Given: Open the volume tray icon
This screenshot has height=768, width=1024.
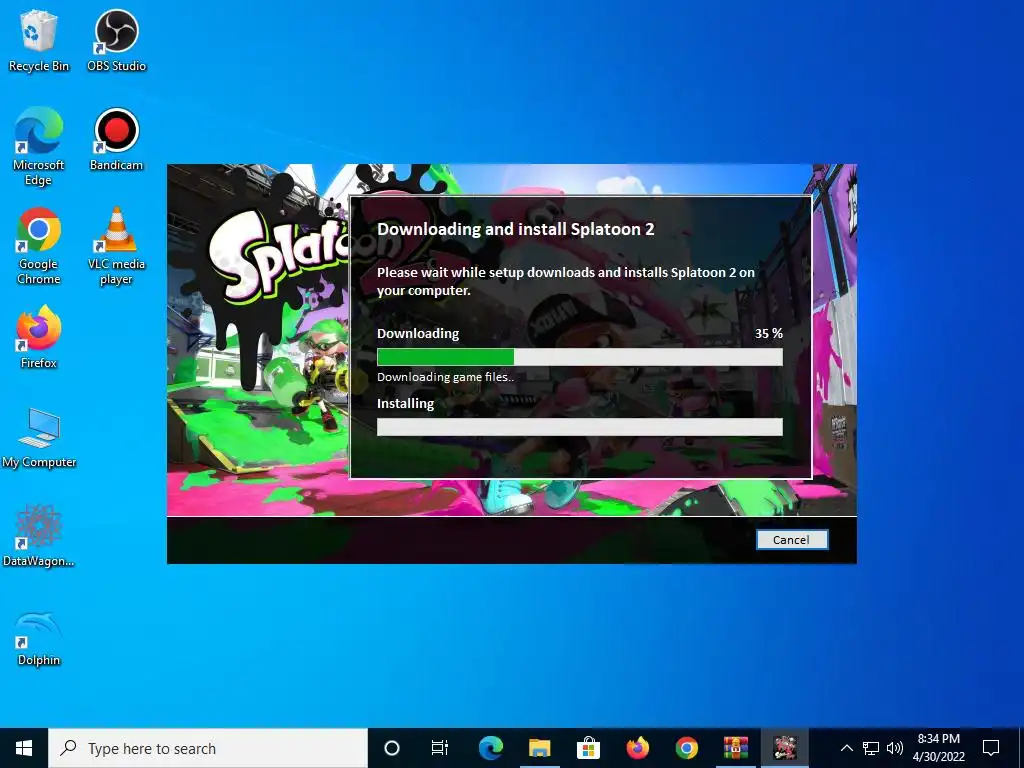Looking at the screenshot, I should (x=895, y=748).
